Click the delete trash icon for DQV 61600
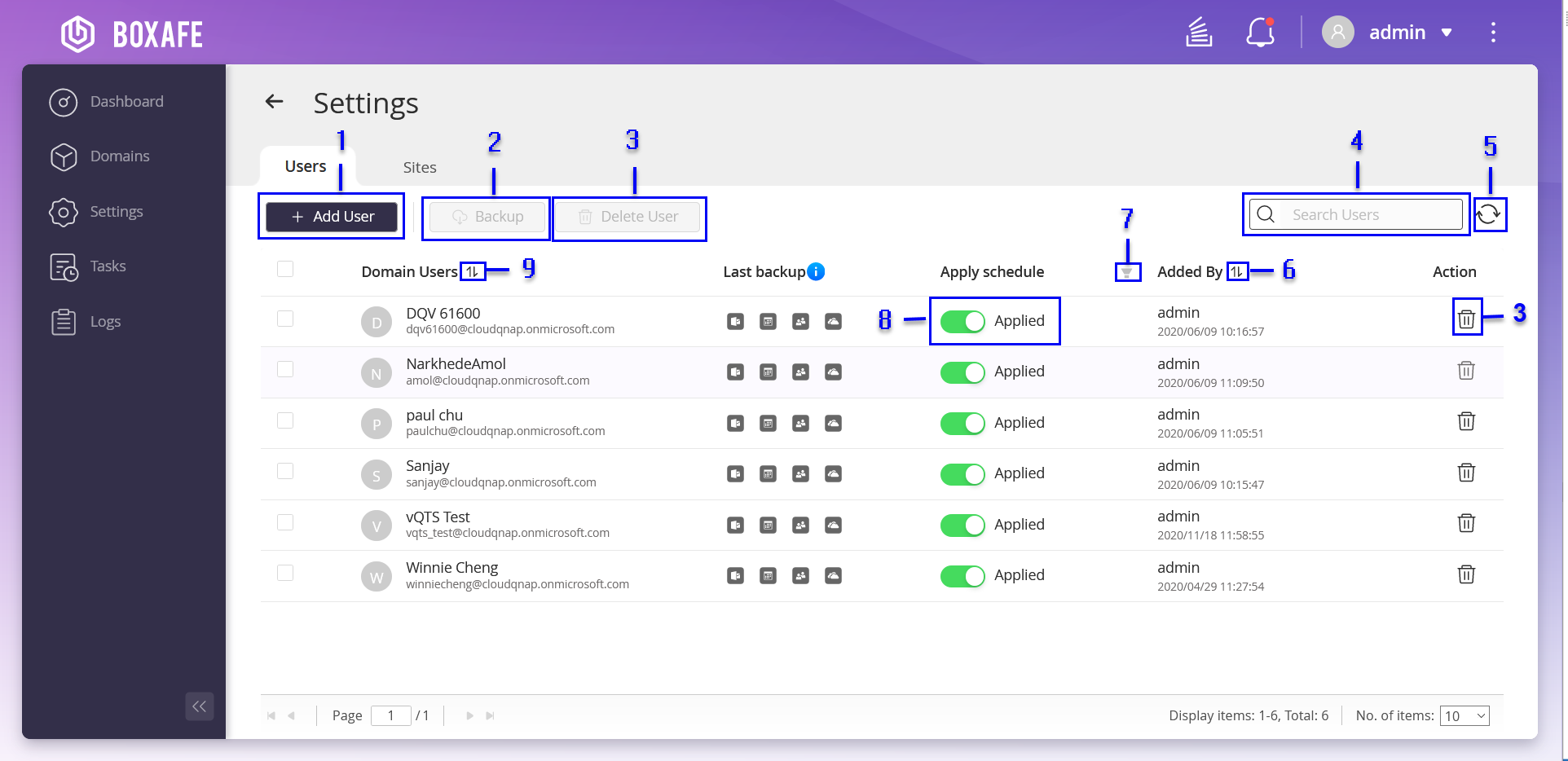 (1465, 319)
